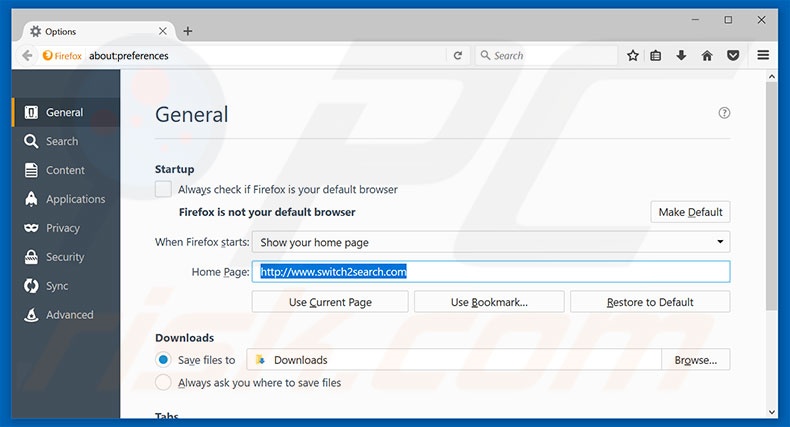Close the Options tab
This screenshot has width=790, height=427.
tap(163, 31)
